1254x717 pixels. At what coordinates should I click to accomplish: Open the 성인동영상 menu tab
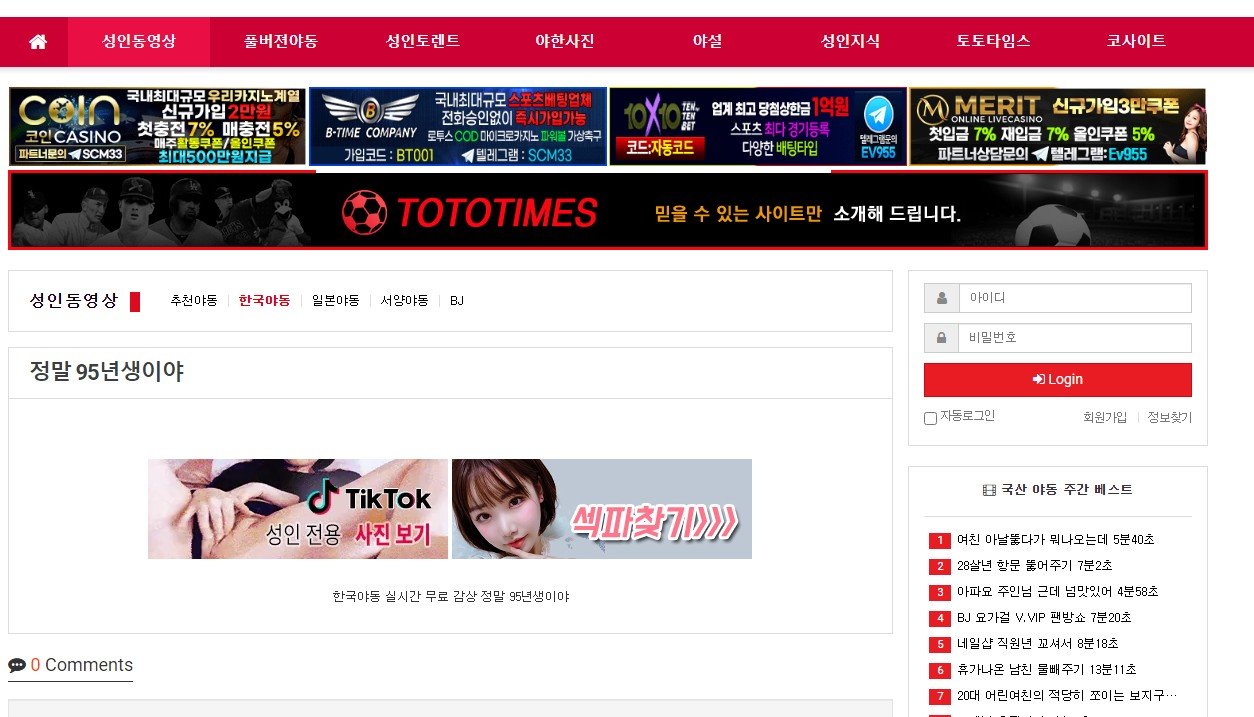point(139,42)
